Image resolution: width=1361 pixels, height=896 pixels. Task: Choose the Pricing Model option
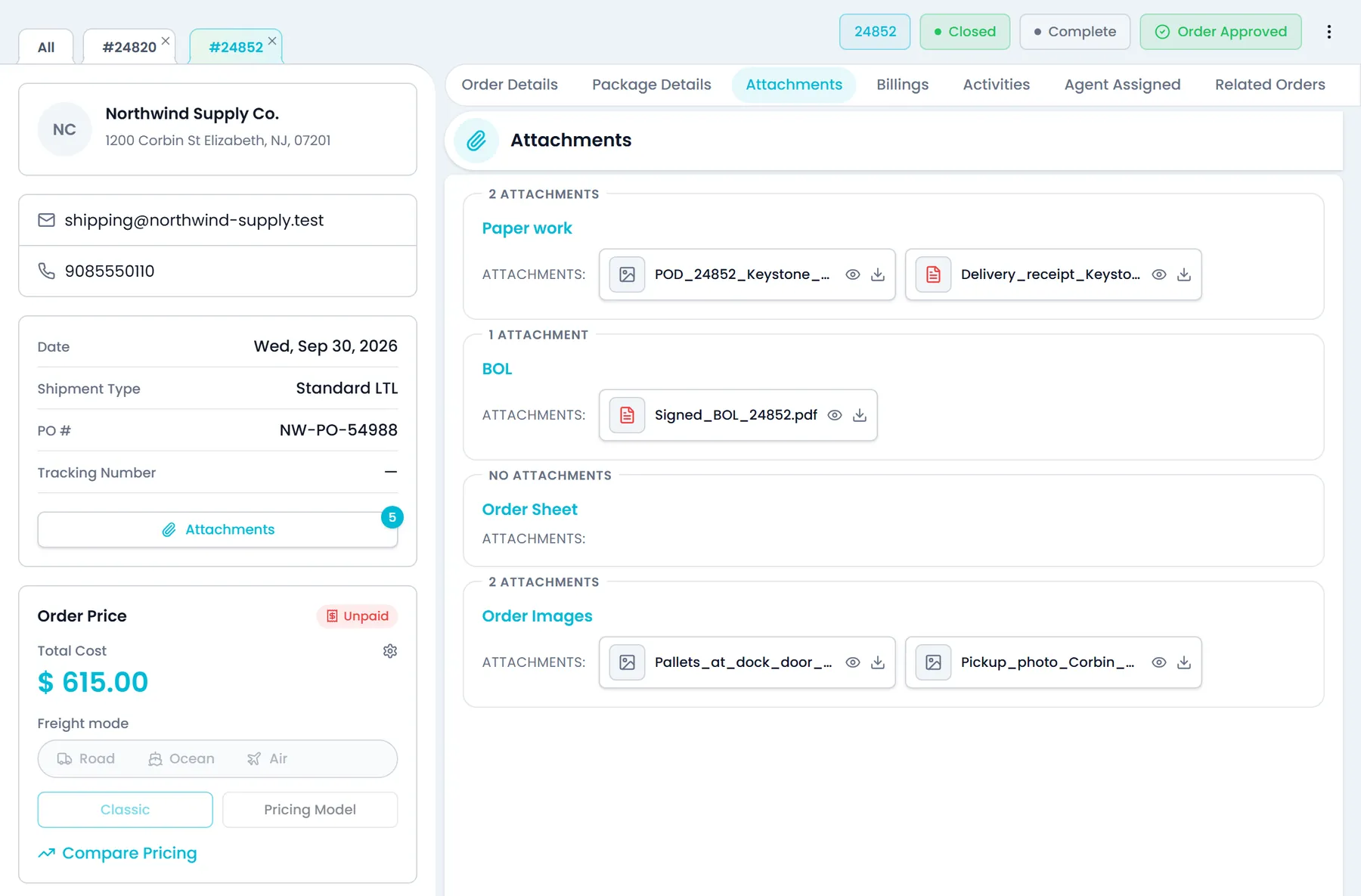tap(310, 810)
